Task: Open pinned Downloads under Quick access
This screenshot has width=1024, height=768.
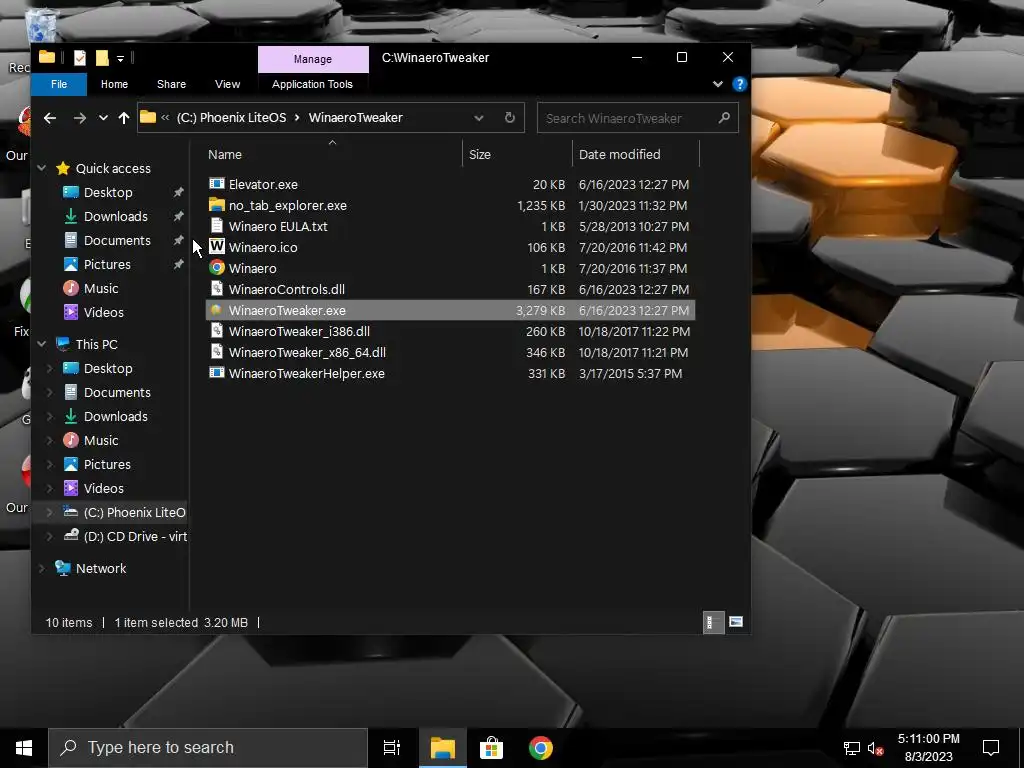Action: (x=115, y=216)
